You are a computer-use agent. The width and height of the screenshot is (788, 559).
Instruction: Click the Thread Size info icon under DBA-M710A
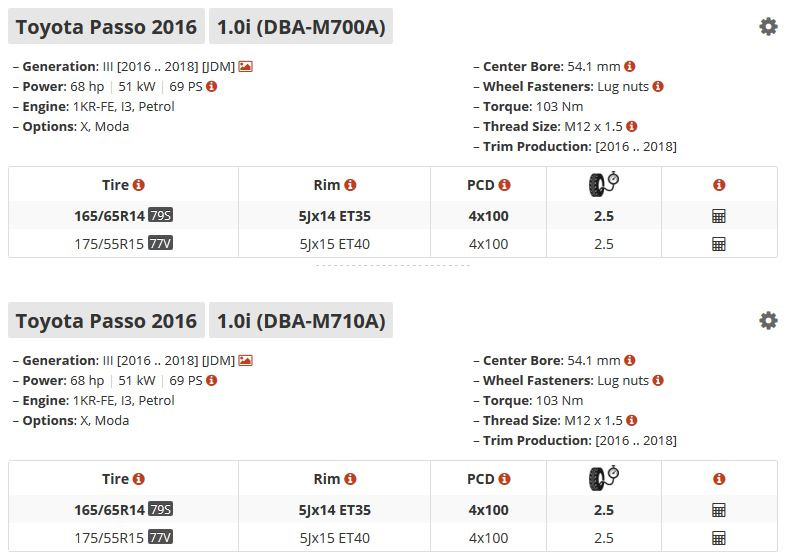click(x=632, y=421)
